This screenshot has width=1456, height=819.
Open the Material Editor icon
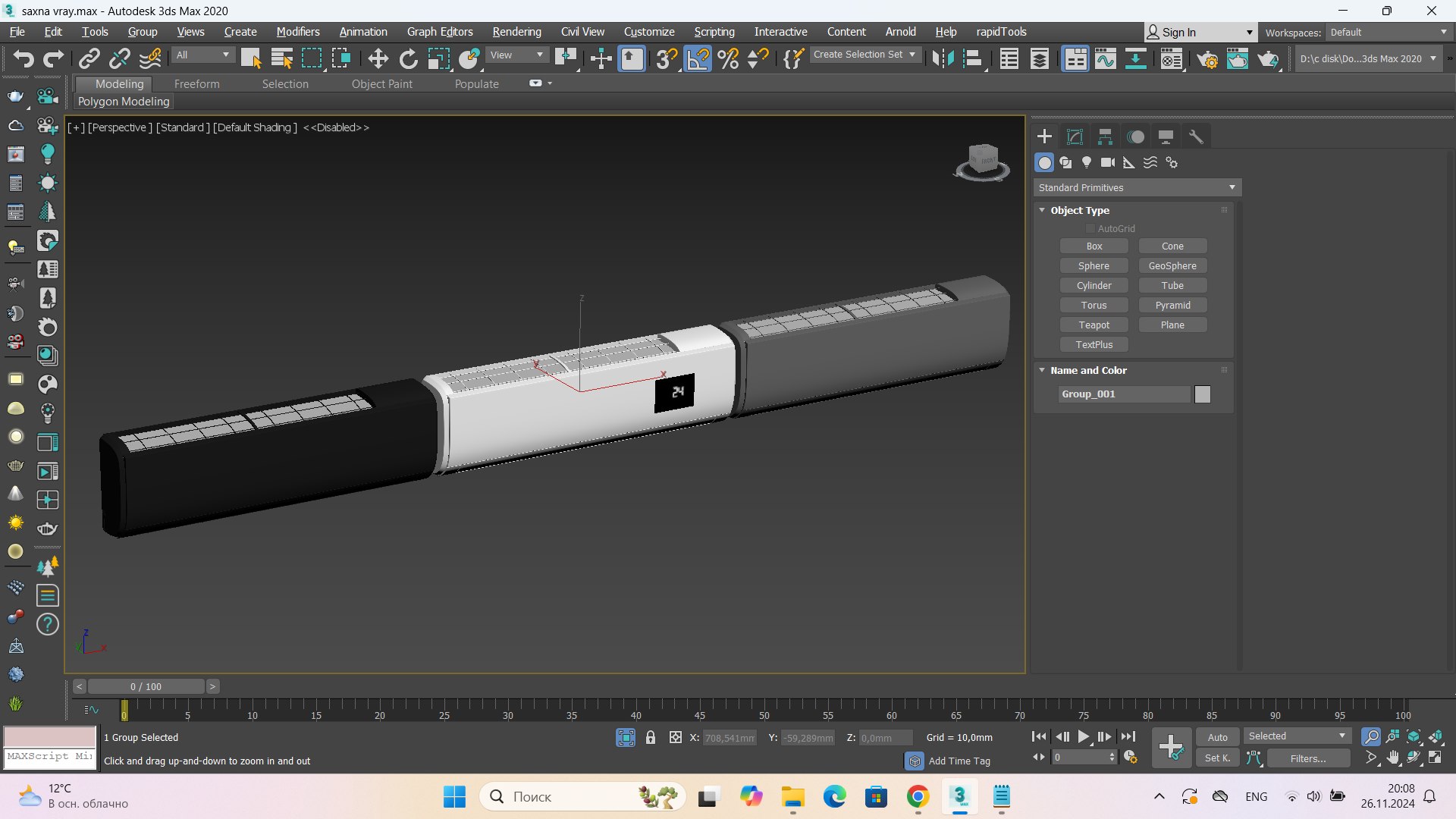1172,58
